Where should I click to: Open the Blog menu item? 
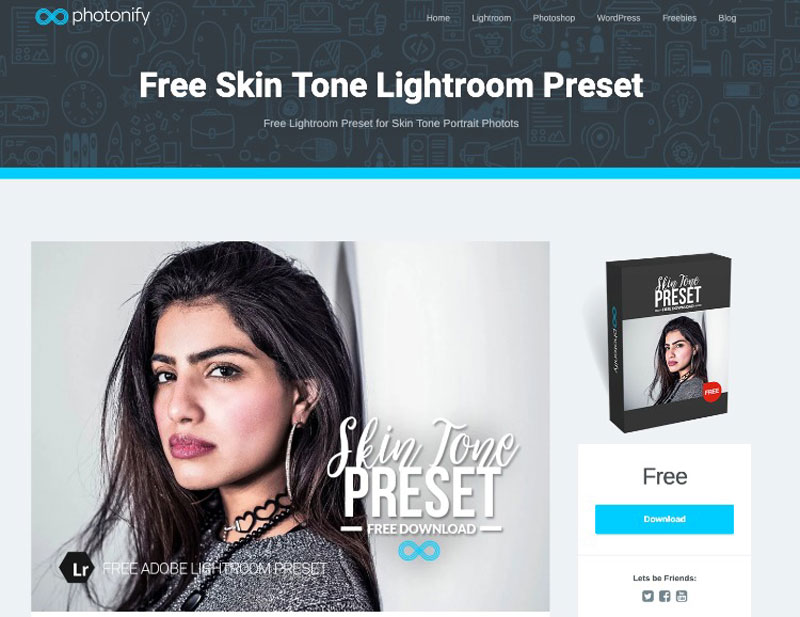(727, 18)
